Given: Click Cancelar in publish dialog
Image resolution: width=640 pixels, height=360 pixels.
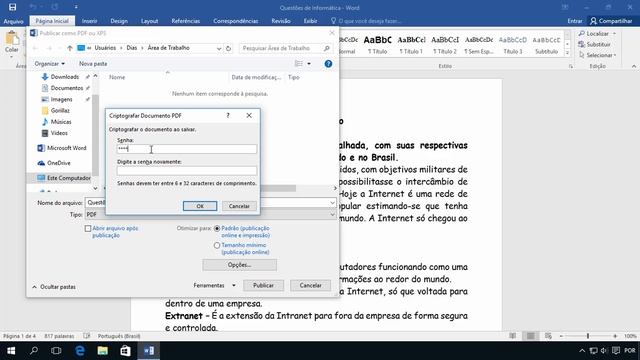Looking at the screenshot, I should (311, 285).
